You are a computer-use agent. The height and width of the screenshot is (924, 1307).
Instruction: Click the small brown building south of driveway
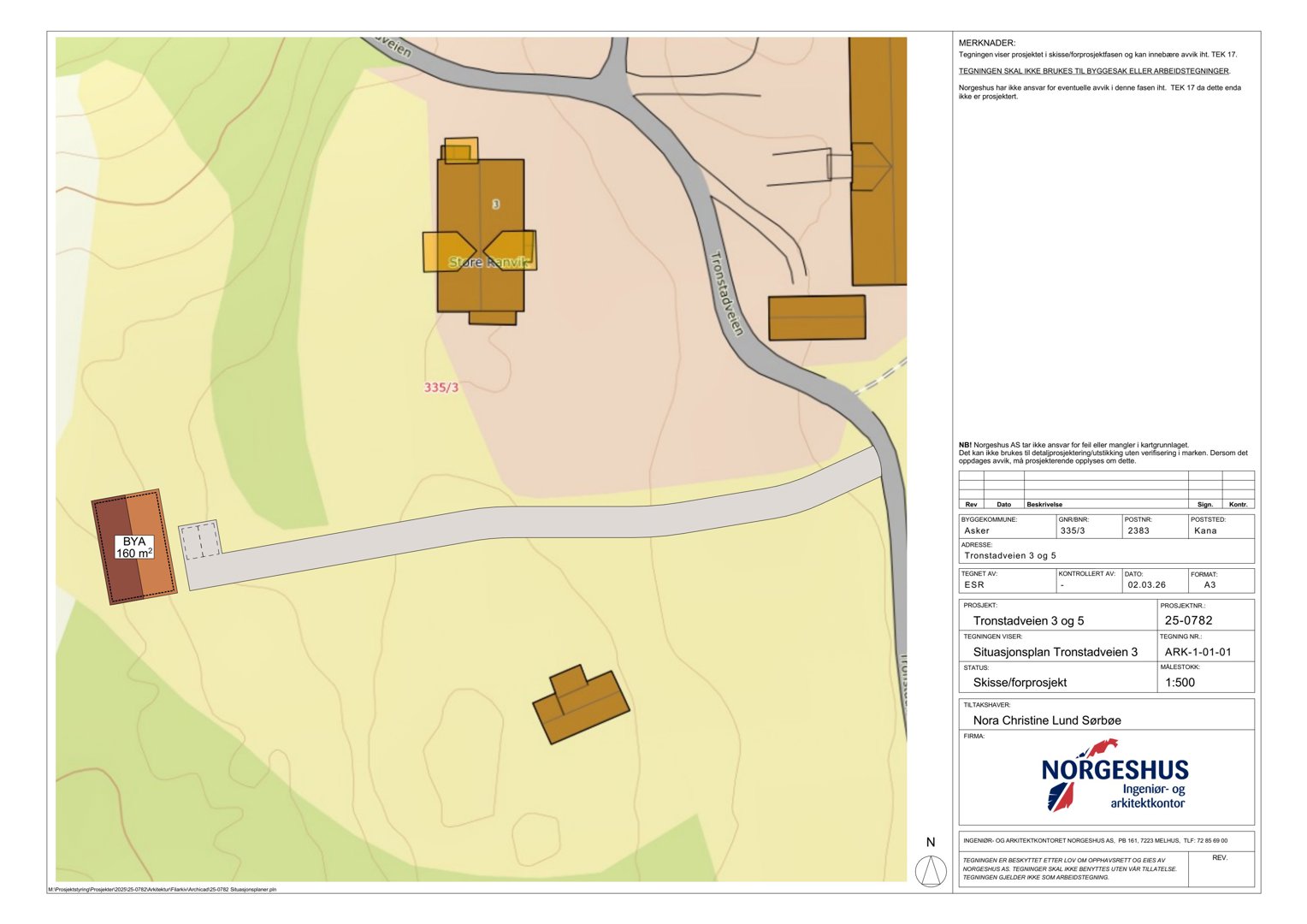pos(581,706)
